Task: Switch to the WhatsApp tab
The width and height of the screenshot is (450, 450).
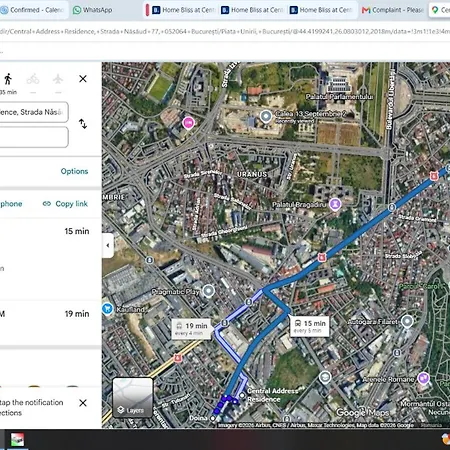Action: pyautogui.click(x=93, y=10)
